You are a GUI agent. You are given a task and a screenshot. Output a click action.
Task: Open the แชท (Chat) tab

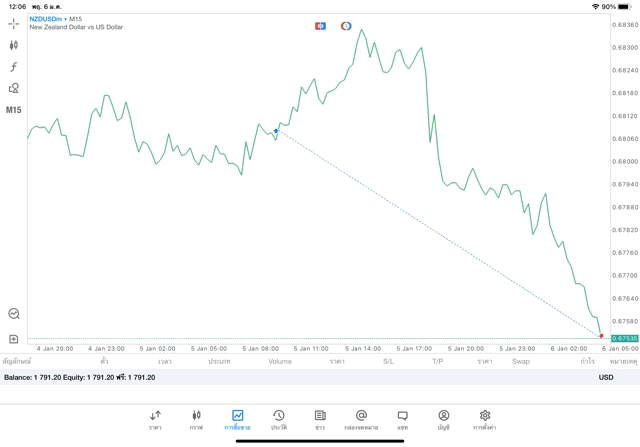402,420
